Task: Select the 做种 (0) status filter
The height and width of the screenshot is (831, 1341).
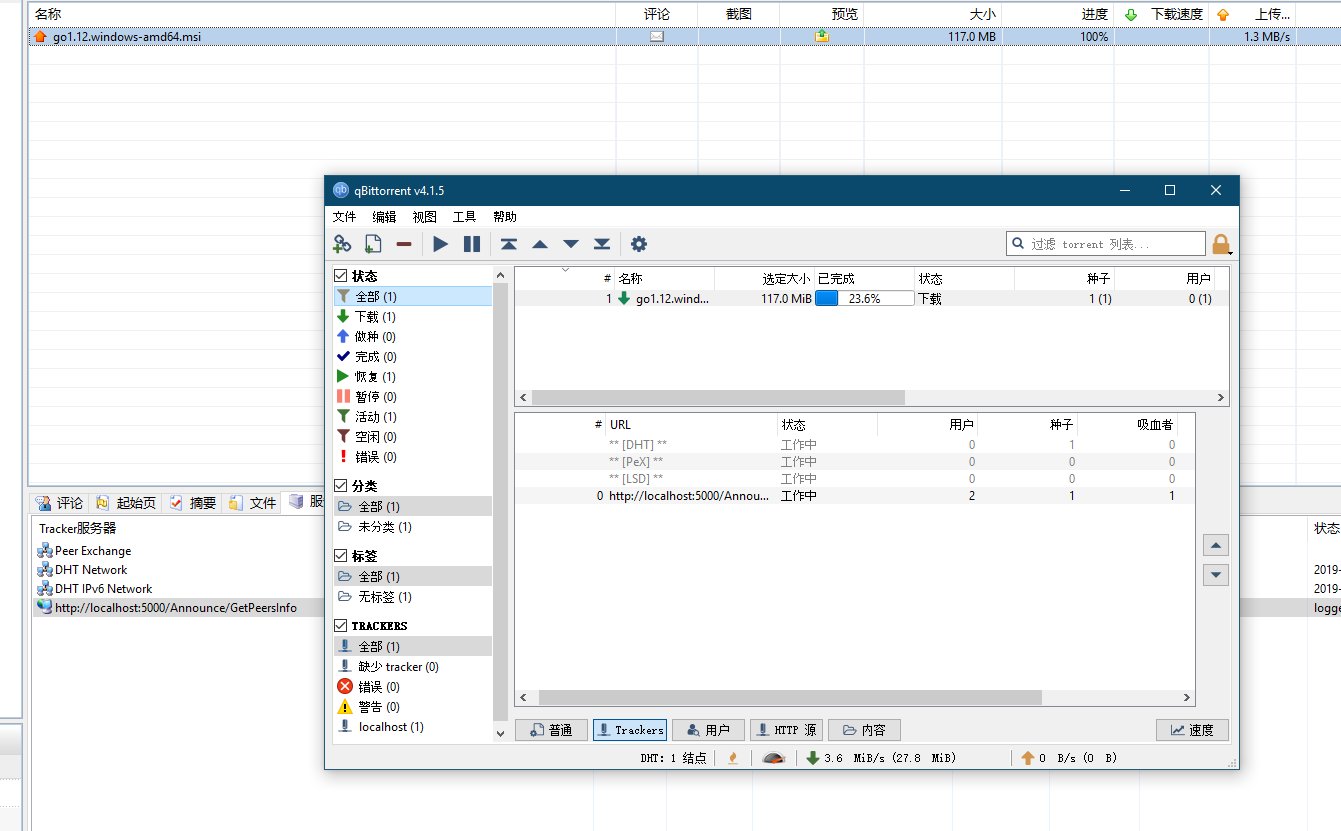Action: click(x=413, y=337)
